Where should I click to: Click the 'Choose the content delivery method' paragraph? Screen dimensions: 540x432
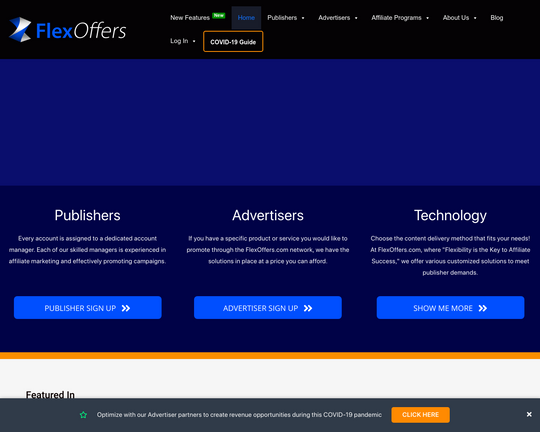coord(450,255)
